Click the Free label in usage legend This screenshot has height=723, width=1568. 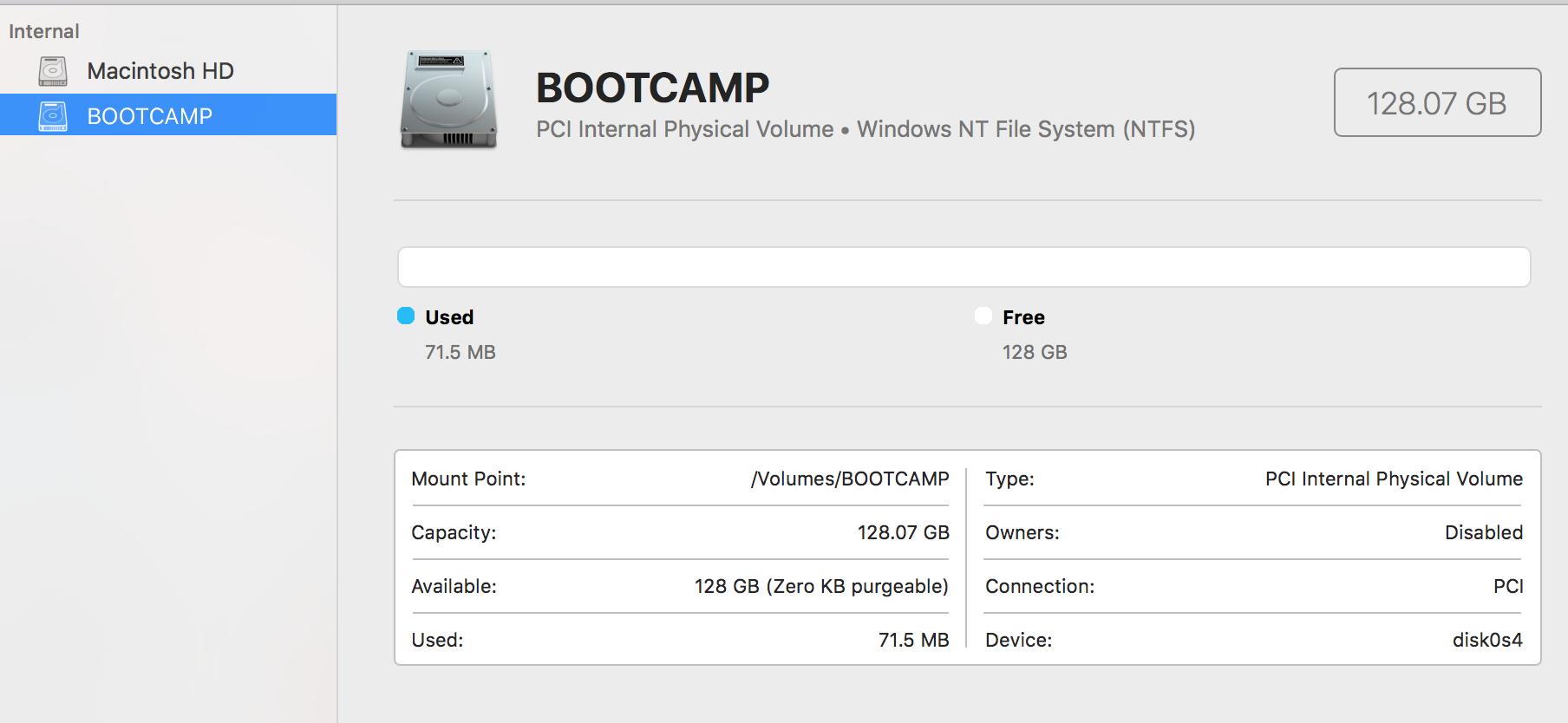1023,317
